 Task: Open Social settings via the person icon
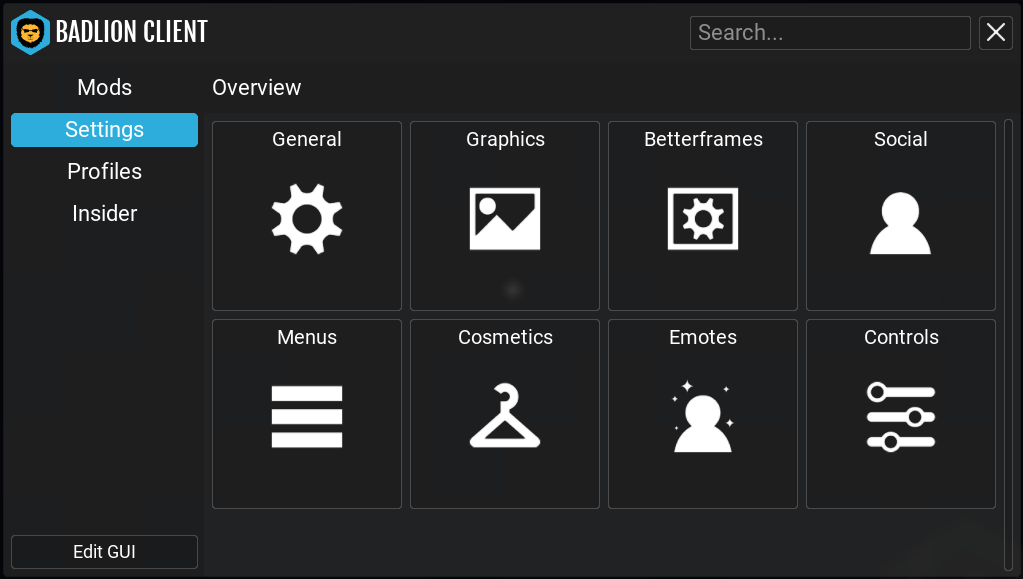click(x=900, y=223)
